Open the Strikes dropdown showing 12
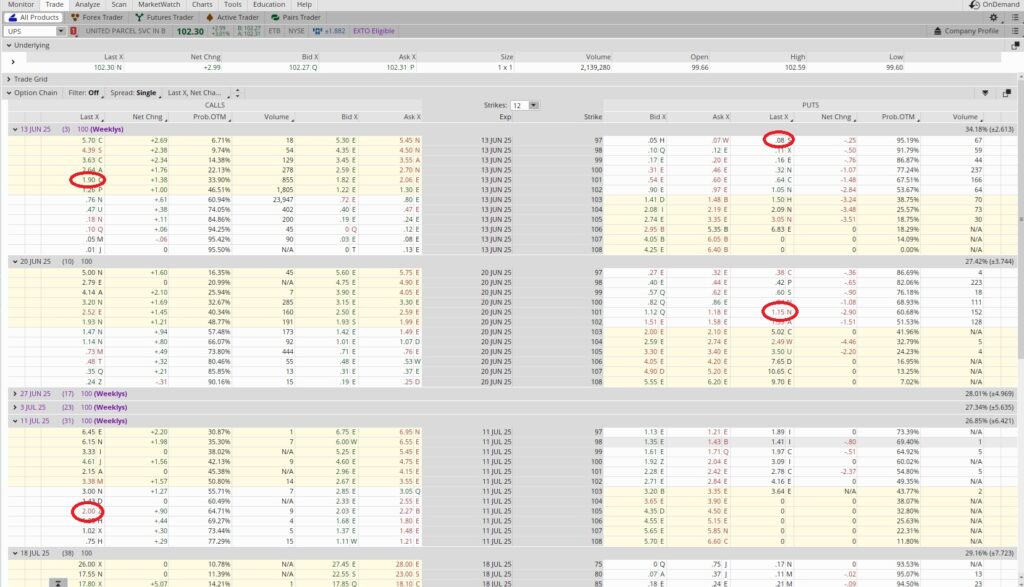Screen dimensions: 1024x587 coord(530,106)
